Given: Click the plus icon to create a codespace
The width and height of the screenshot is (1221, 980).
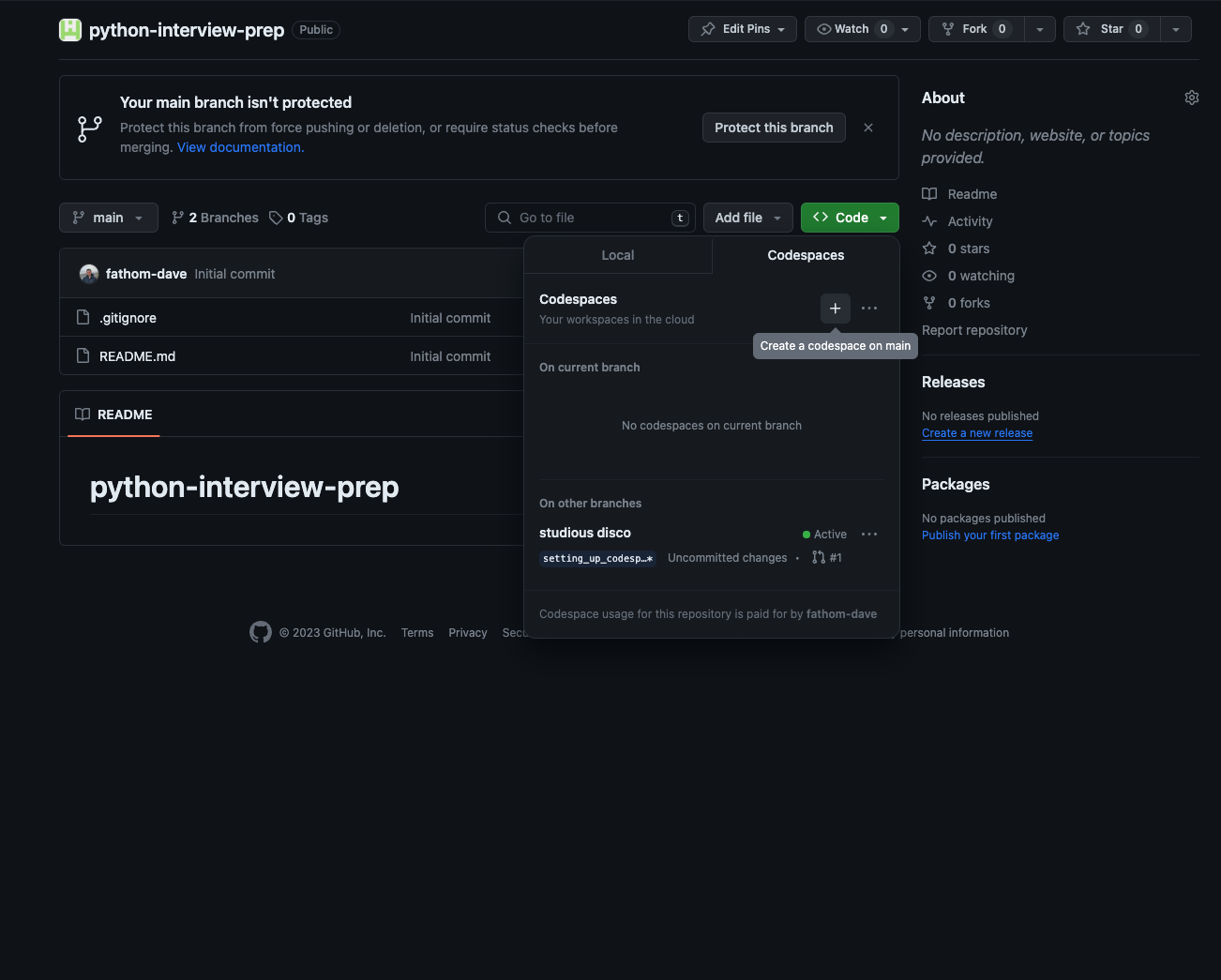Looking at the screenshot, I should pos(836,308).
